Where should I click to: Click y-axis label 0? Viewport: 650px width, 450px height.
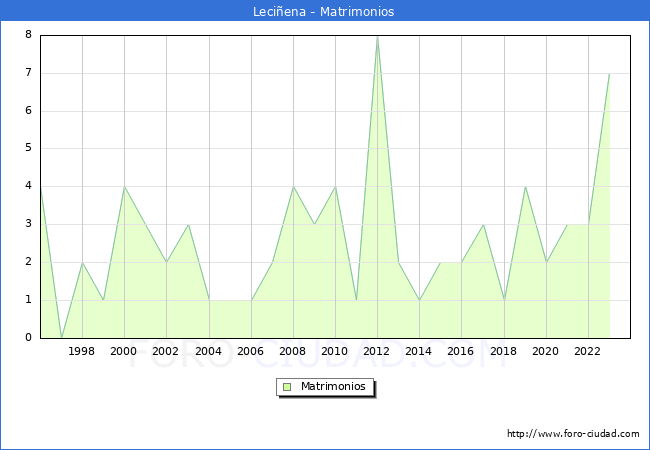28,337
